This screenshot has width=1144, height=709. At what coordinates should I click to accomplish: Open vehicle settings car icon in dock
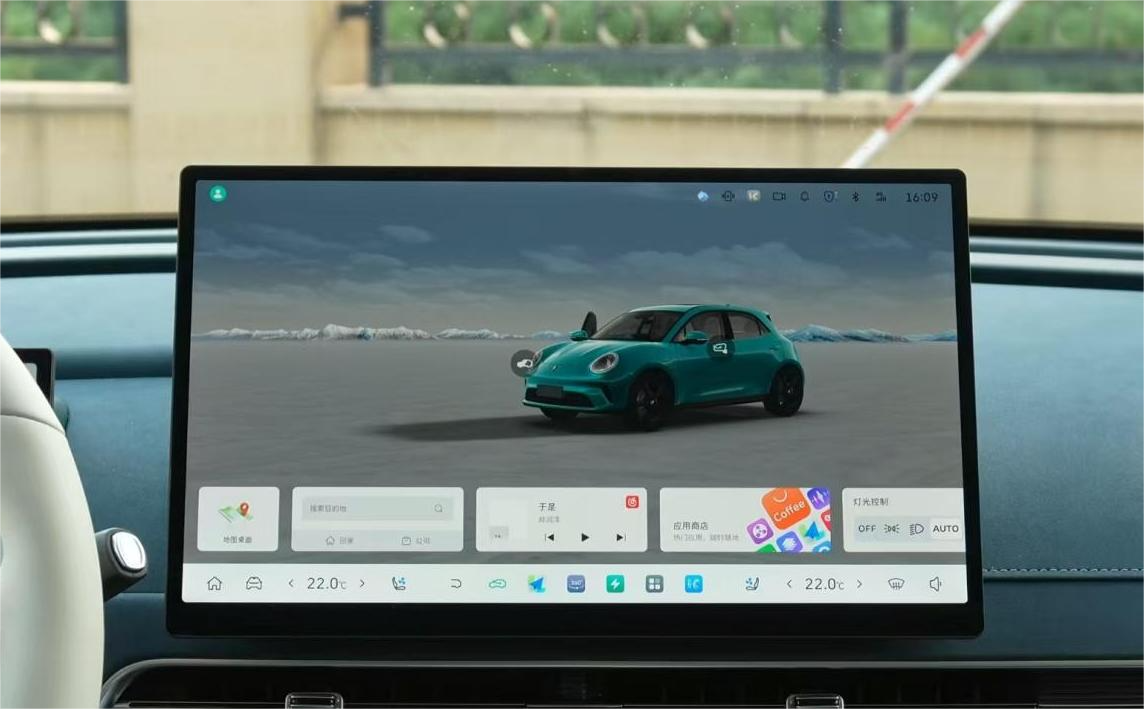click(x=254, y=584)
